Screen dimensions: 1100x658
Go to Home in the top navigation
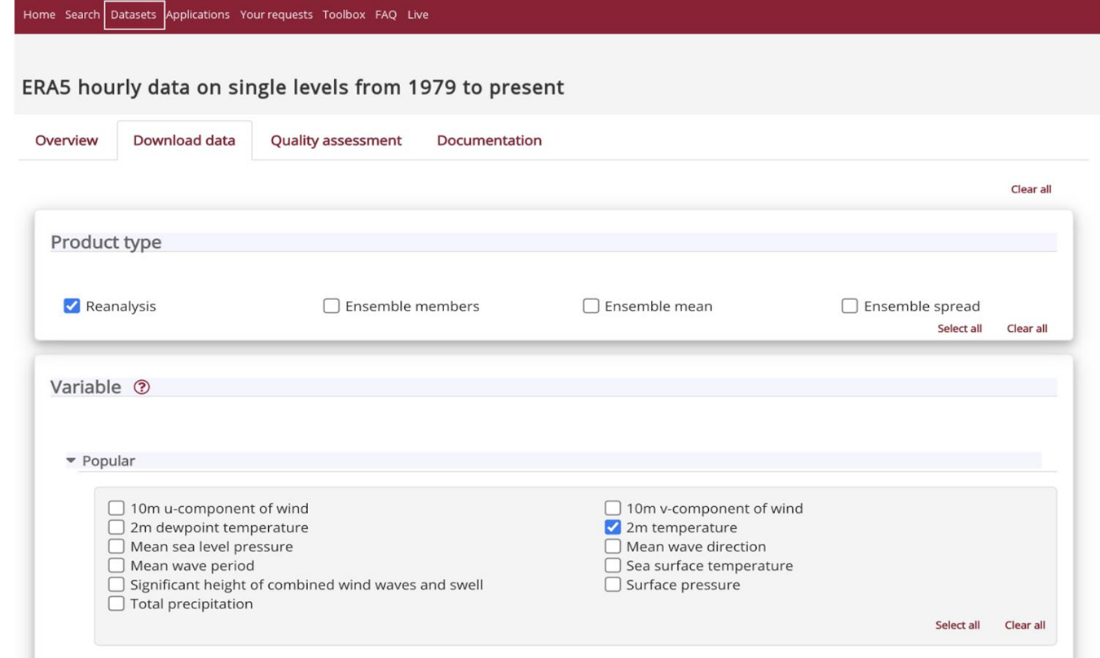click(39, 15)
